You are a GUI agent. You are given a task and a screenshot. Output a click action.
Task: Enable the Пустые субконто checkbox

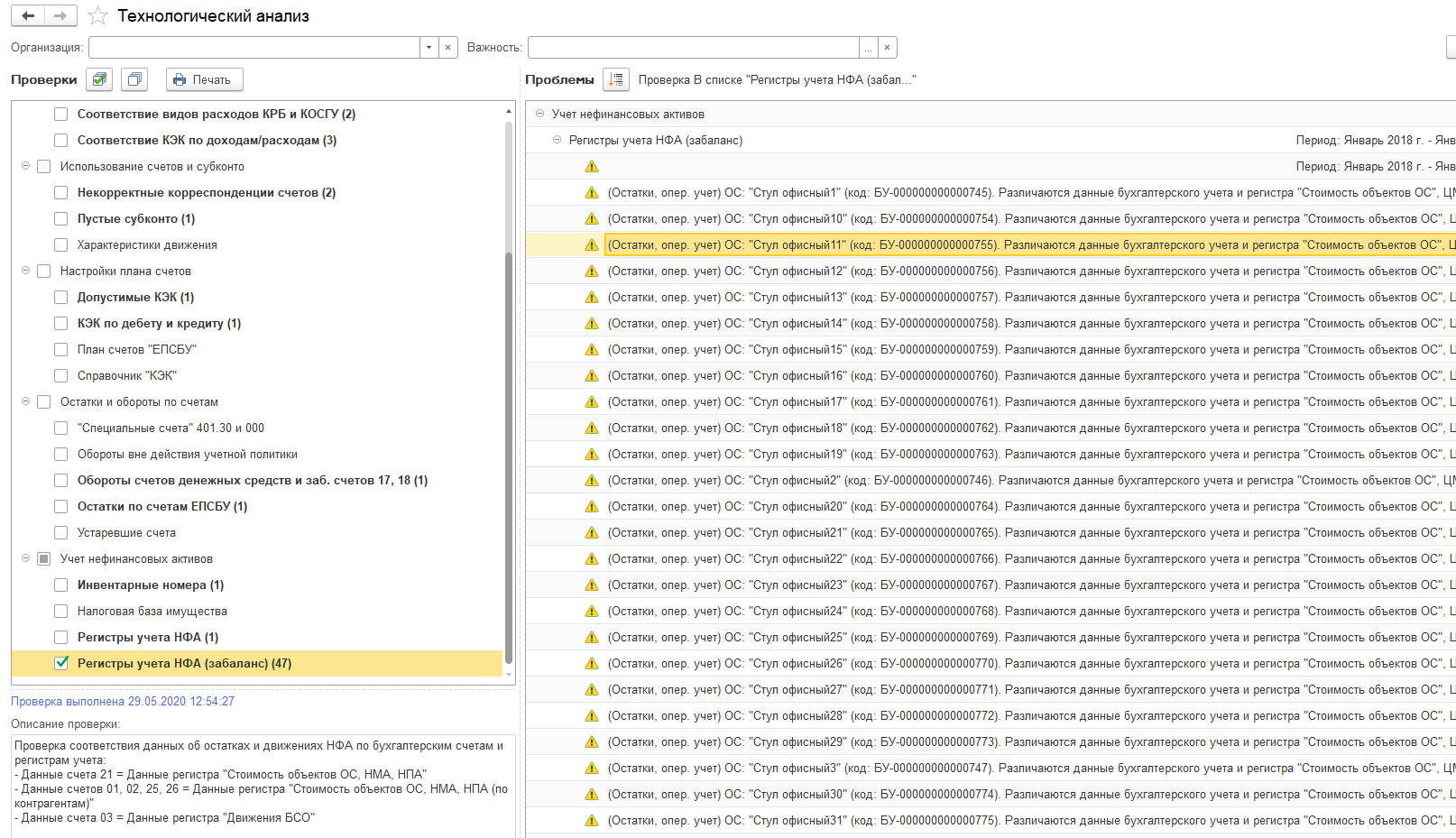[61, 218]
